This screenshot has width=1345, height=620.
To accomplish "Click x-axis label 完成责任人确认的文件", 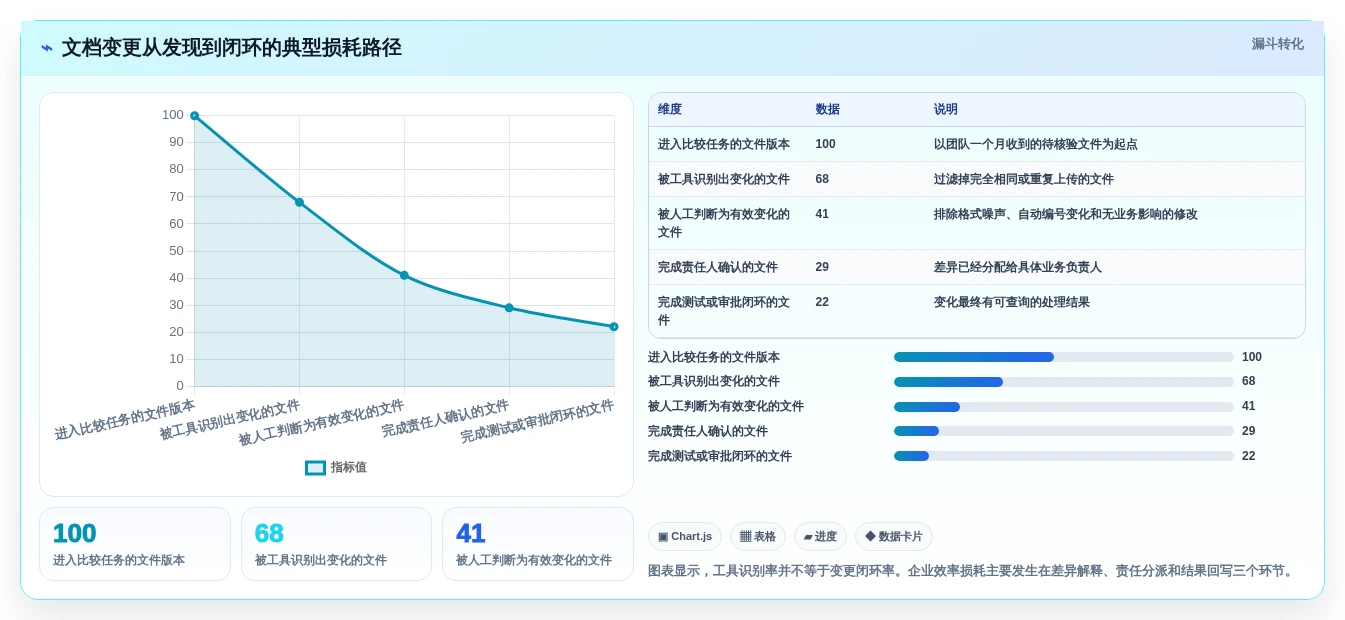I will pyautogui.click(x=445, y=419).
